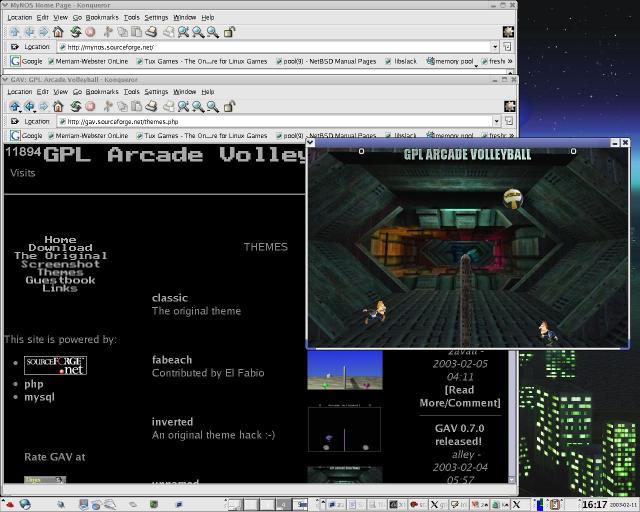This screenshot has width=640, height=512.
Task: Click the Home icon in the MyNOS Konqueror toolbar
Action: point(58,32)
